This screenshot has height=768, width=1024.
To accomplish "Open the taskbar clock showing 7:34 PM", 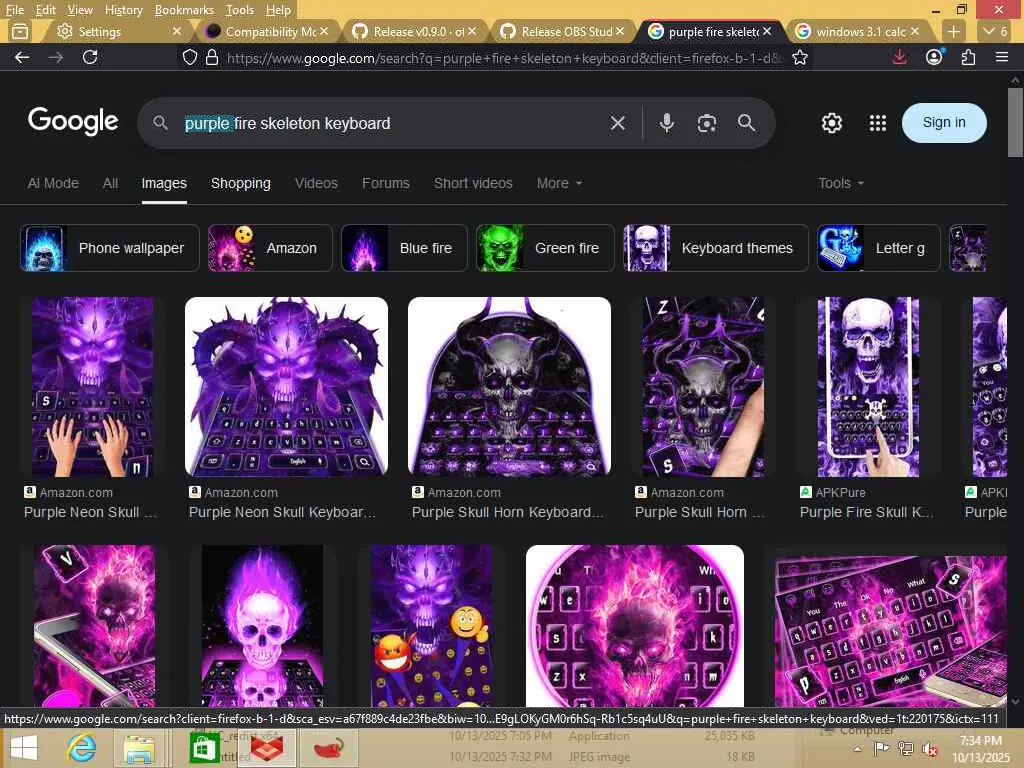I will click(980, 749).
